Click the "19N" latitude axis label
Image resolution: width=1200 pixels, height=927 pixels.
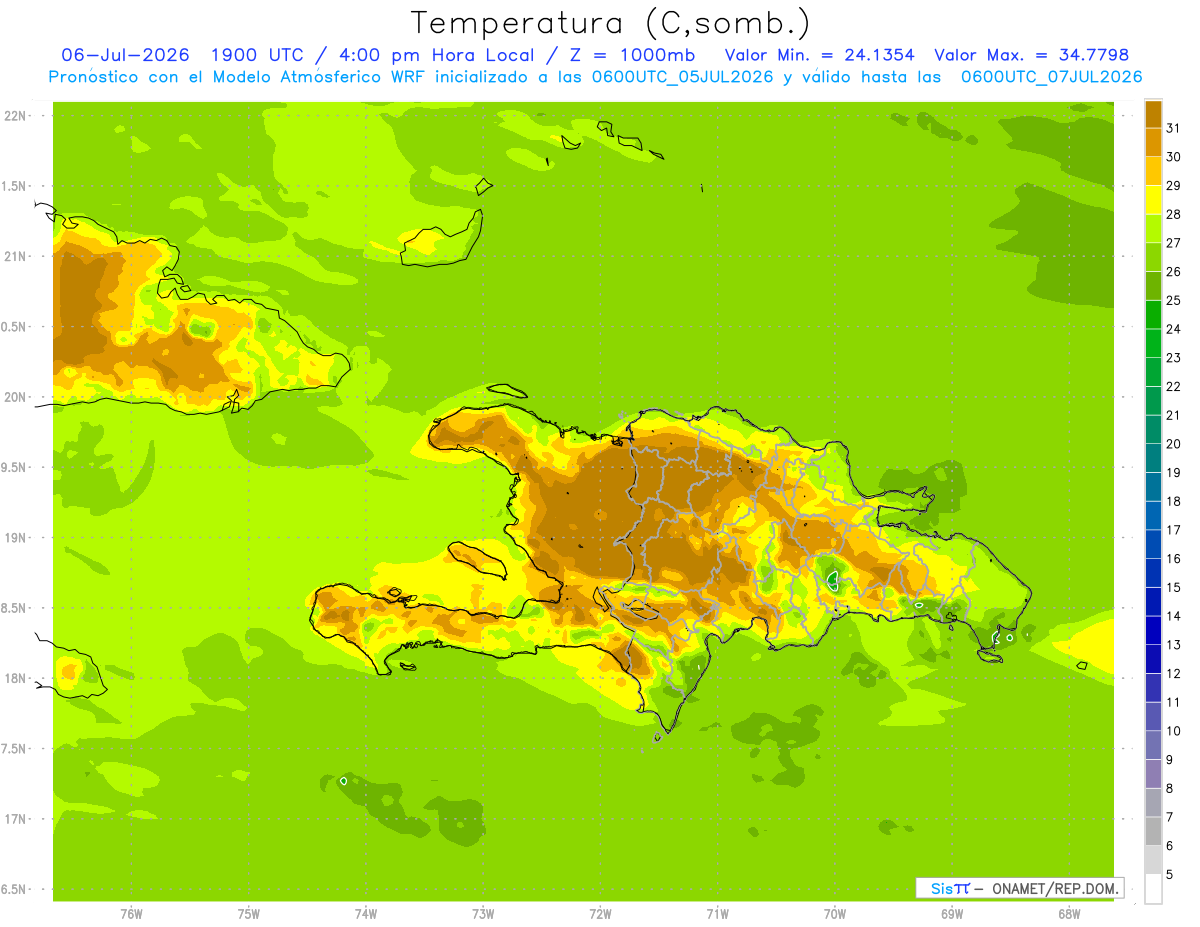[16, 538]
